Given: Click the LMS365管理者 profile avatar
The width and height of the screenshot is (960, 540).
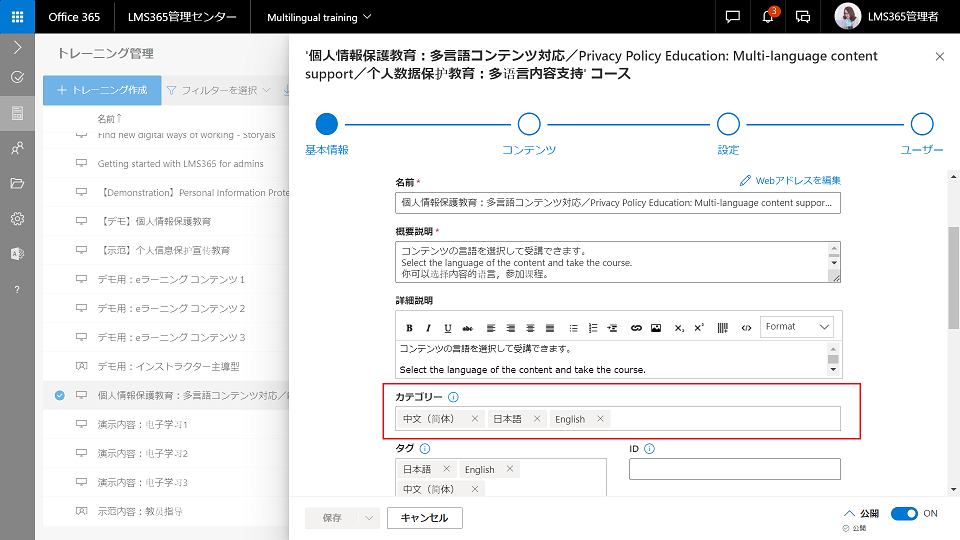Looking at the screenshot, I should tap(847, 17).
